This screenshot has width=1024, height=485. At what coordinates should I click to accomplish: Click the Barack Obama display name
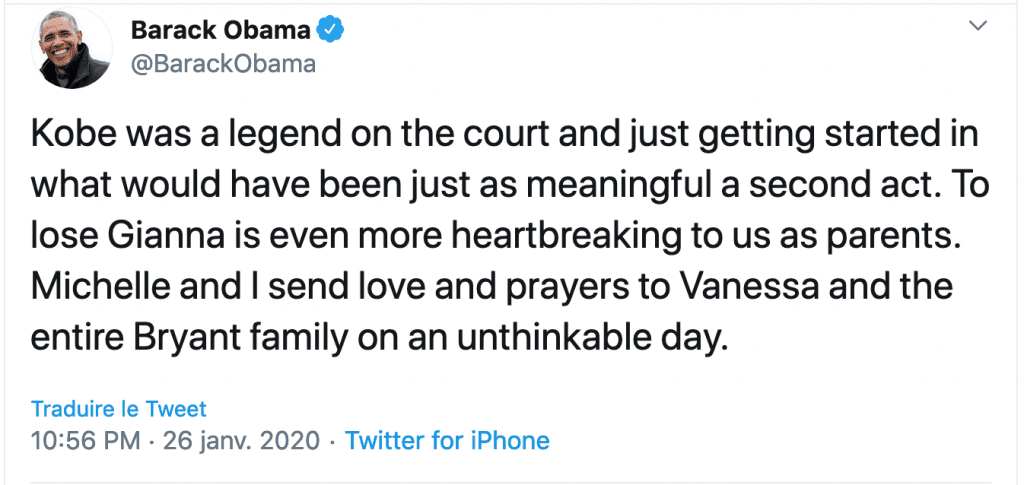[x=221, y=31]
